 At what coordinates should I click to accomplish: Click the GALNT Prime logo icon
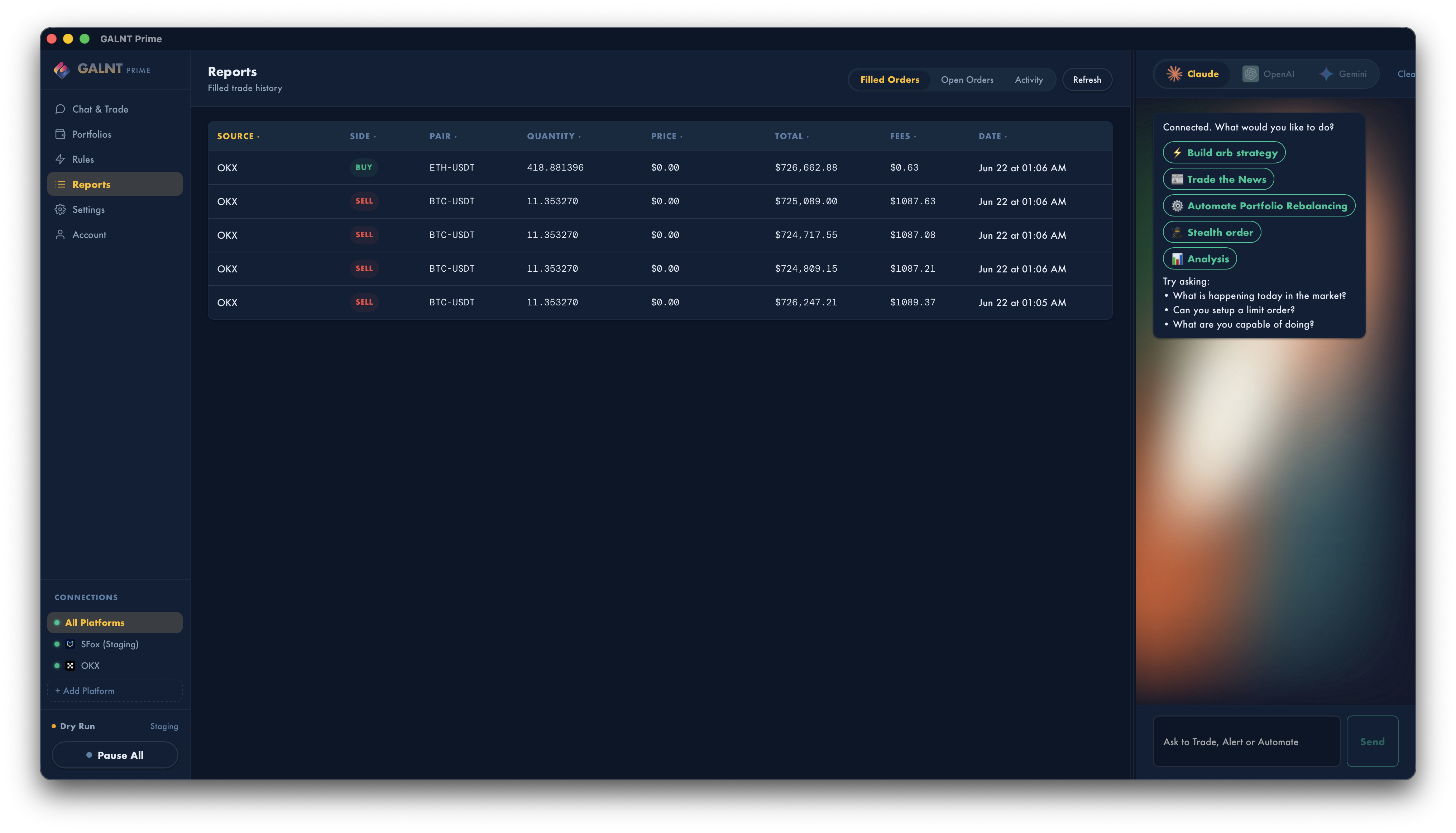pyautogui.click(x=62, y=69)
